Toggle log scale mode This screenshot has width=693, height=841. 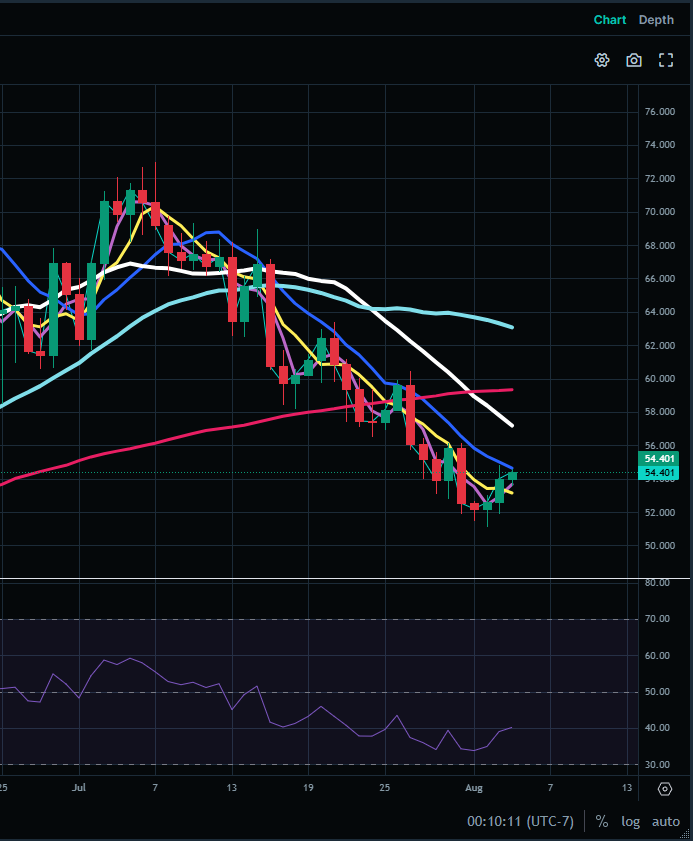pyautogui.click(x=631, y=821)
